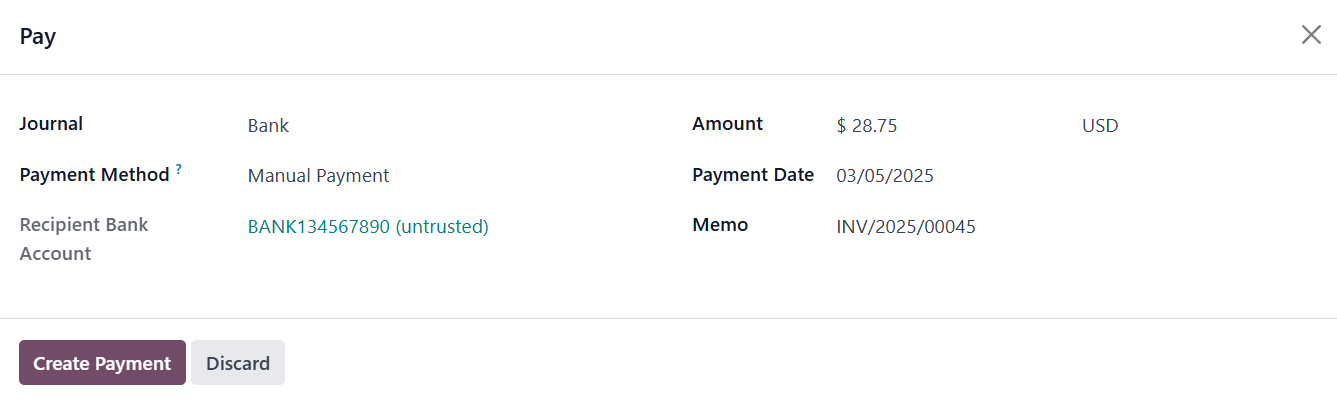This screenshot has width=1337, height=400.
Task: Click the Payment Date label
Action: [x=753, y=175]
